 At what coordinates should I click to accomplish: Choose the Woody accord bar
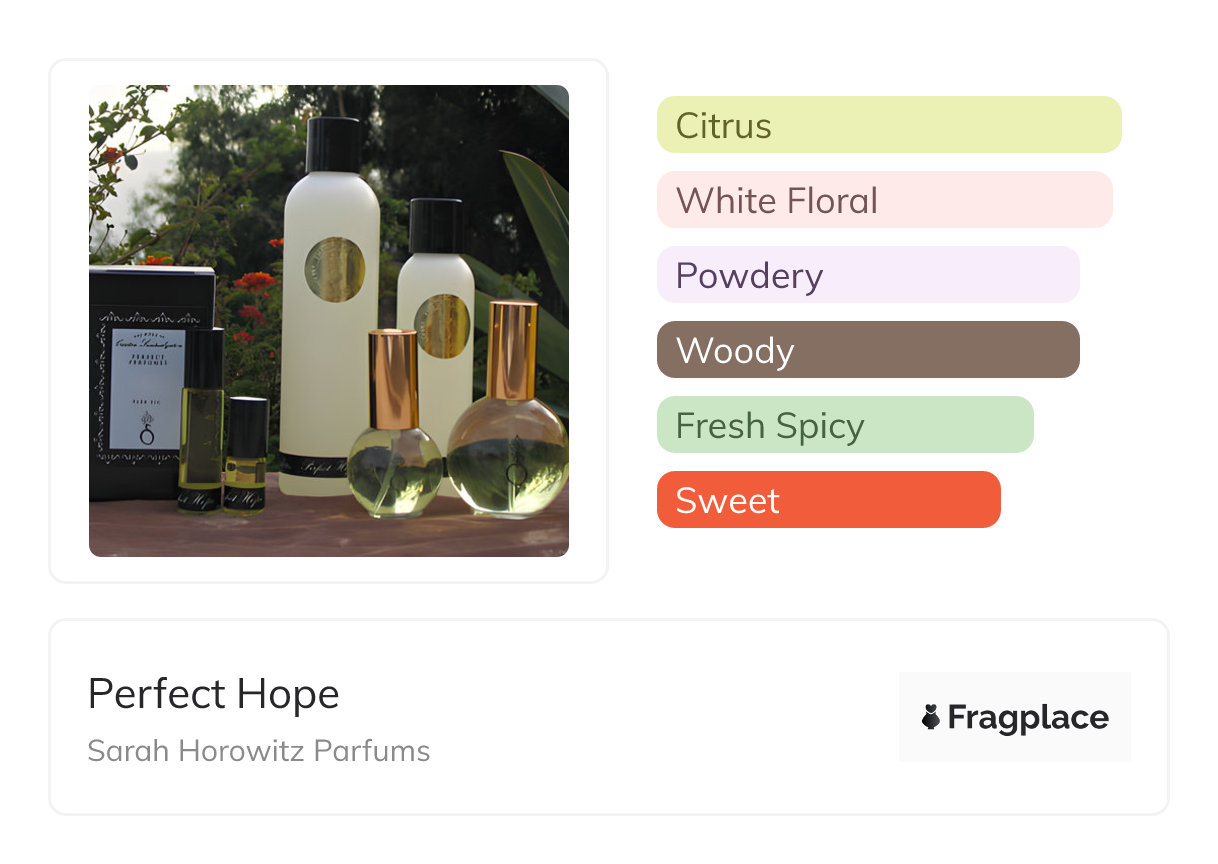867,350
